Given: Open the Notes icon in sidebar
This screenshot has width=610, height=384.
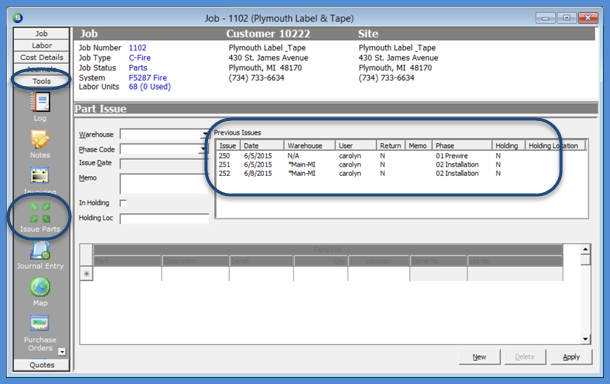Looking at the screenshot, I should pos(40,139).
